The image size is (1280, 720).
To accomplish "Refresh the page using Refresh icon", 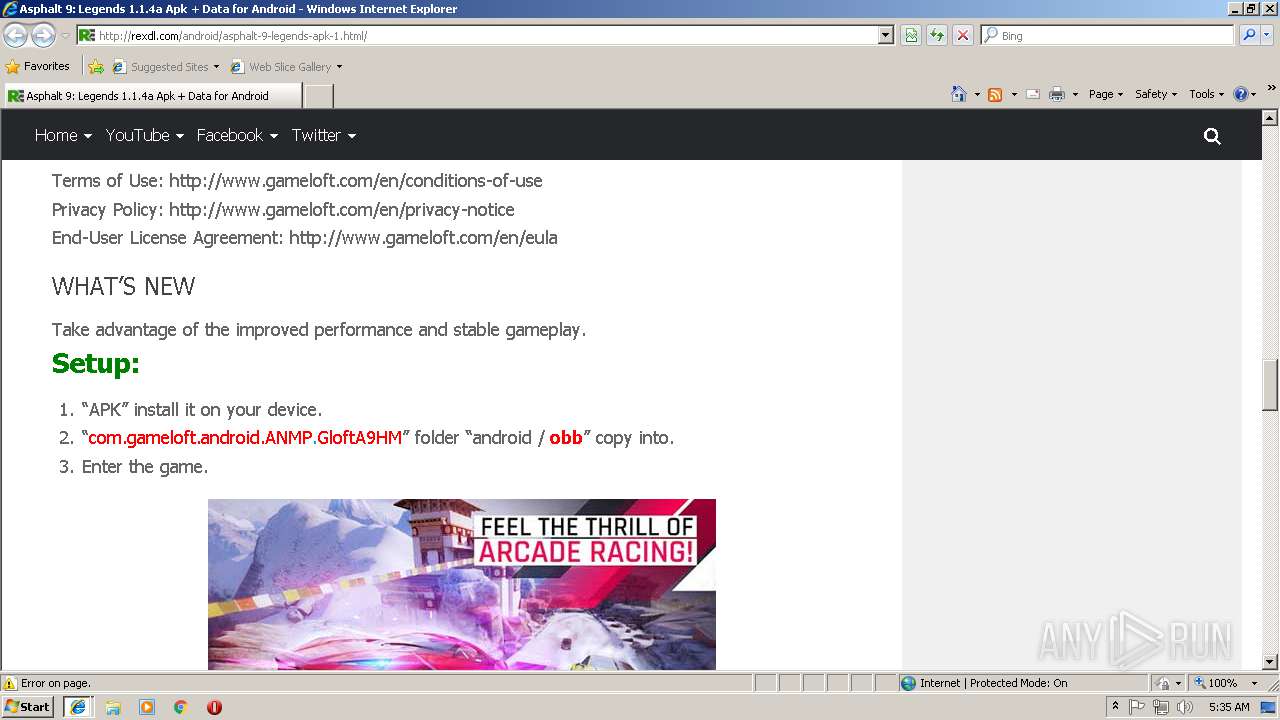I will (937, 35).
